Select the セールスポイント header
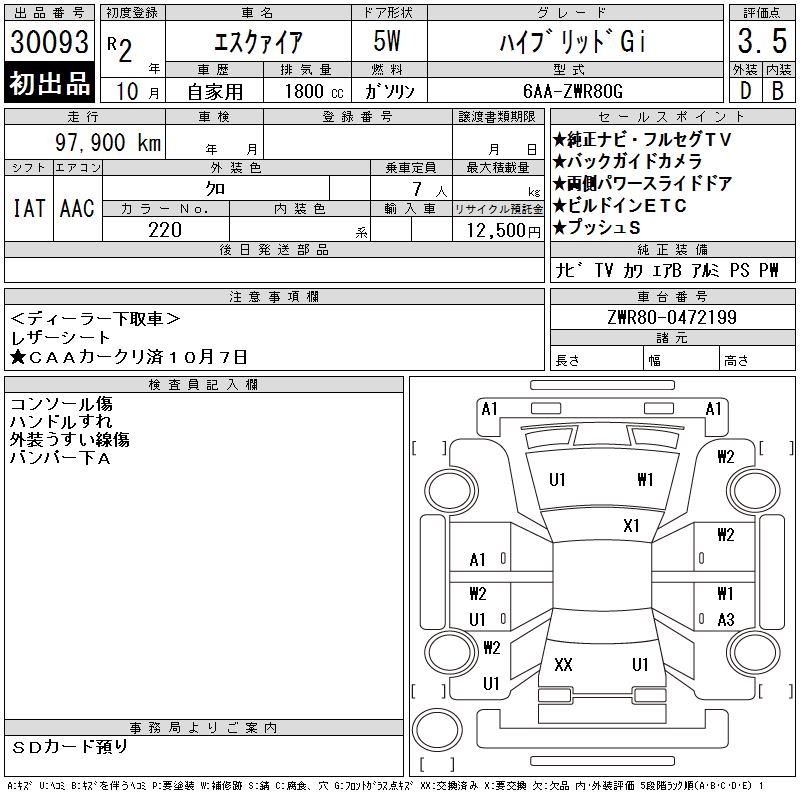Screen dimensions: 800x800 672,117
